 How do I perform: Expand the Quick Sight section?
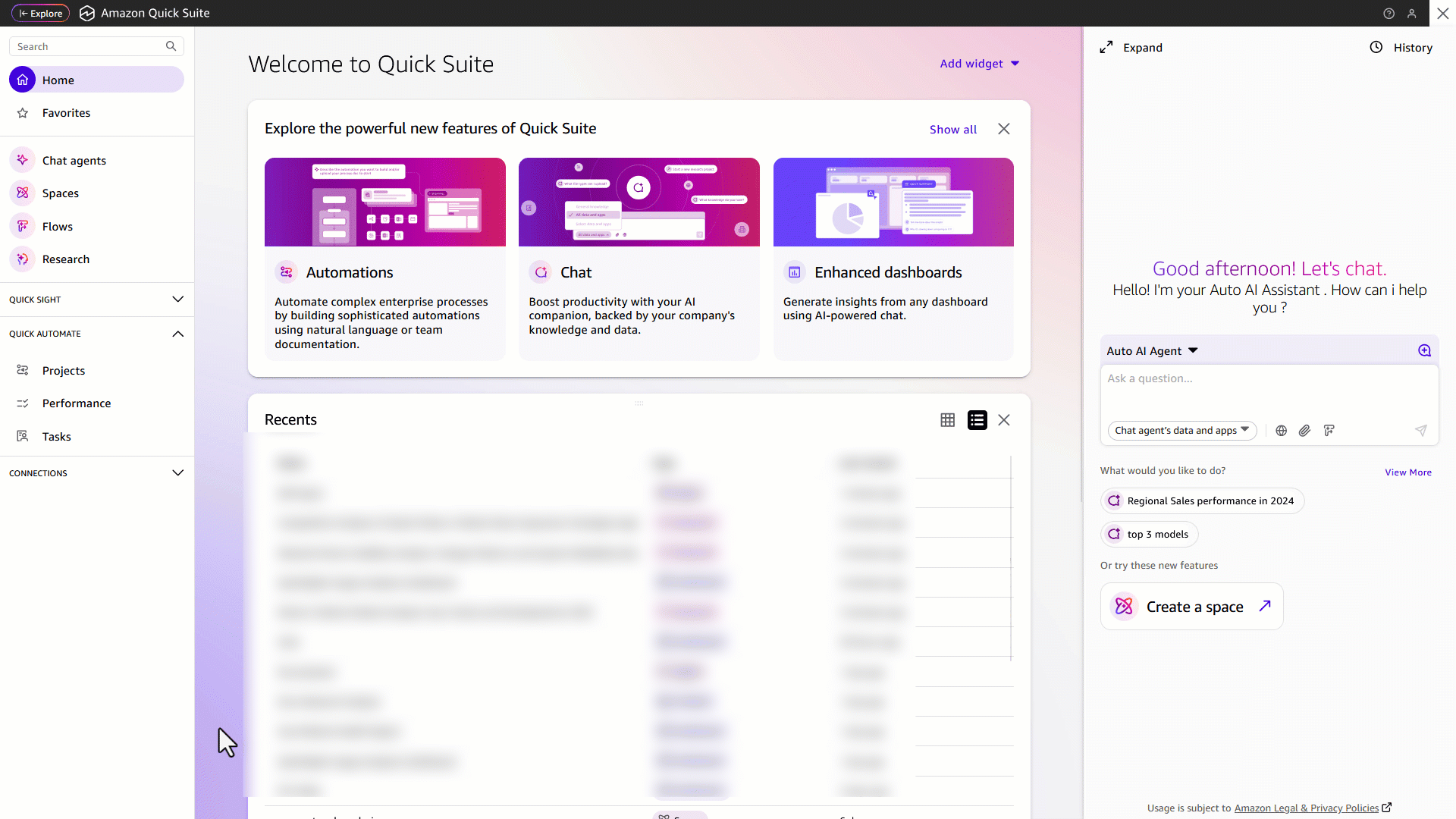177,300
